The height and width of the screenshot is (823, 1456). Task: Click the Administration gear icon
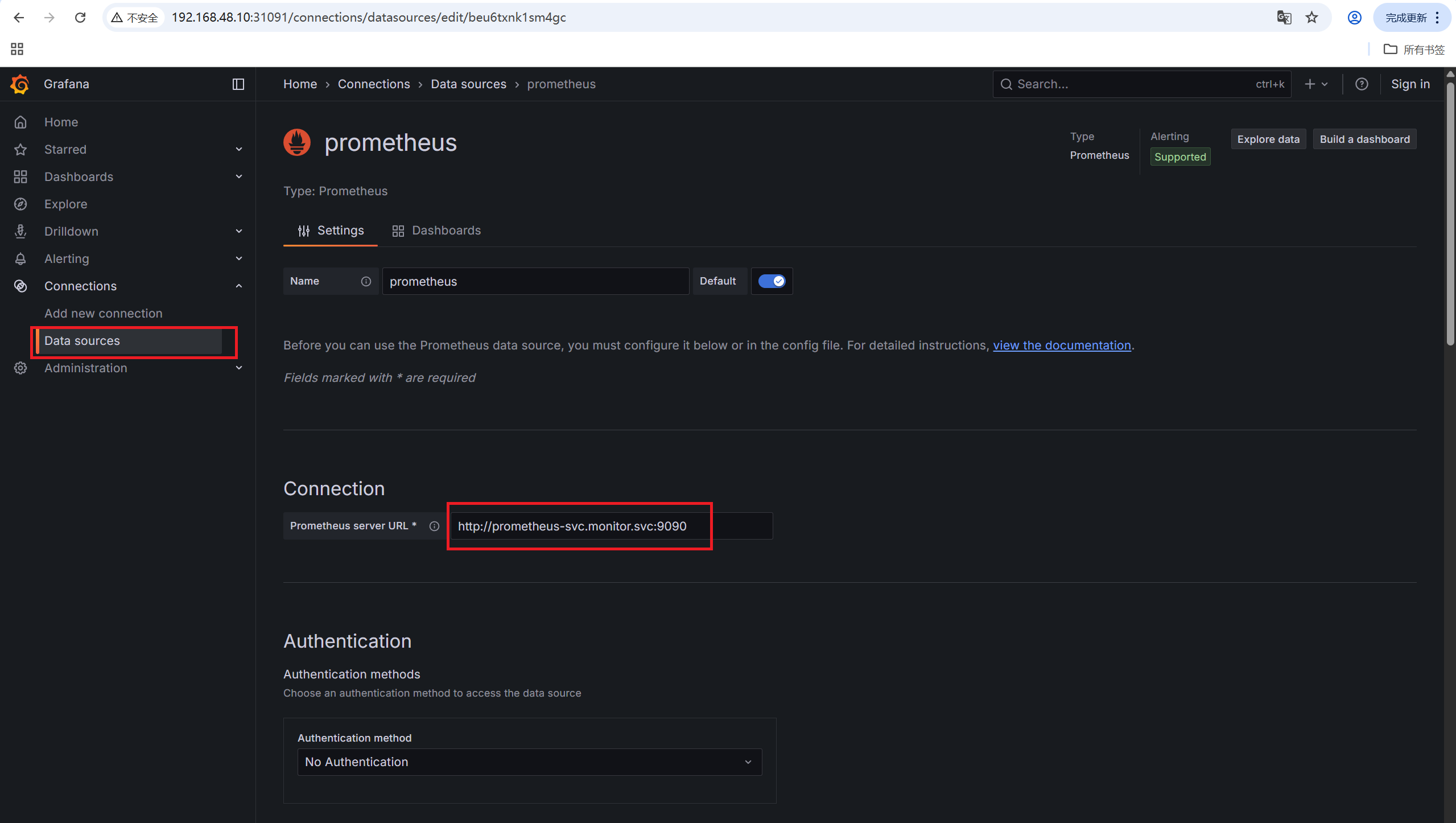tap(20, 368)
